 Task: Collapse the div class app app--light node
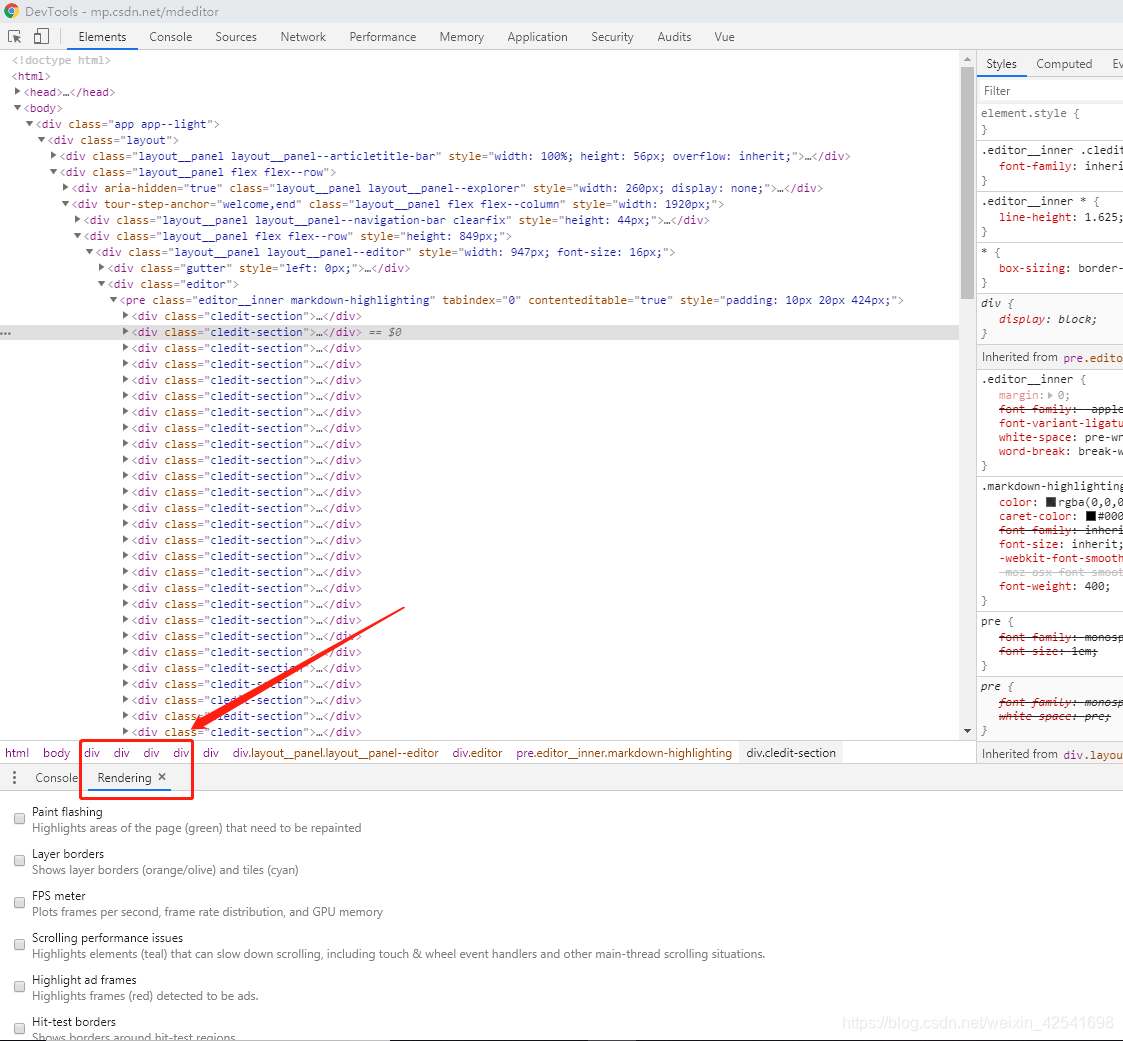pos(30,124)
